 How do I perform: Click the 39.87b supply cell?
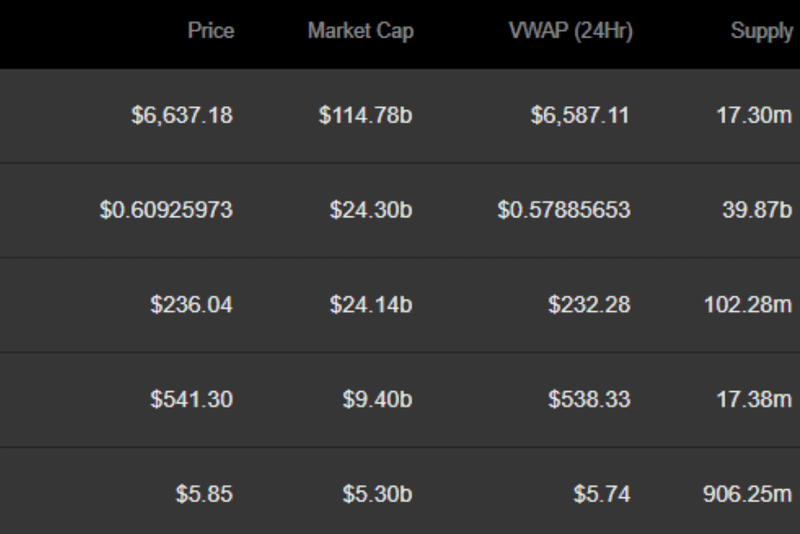point(757,210)
